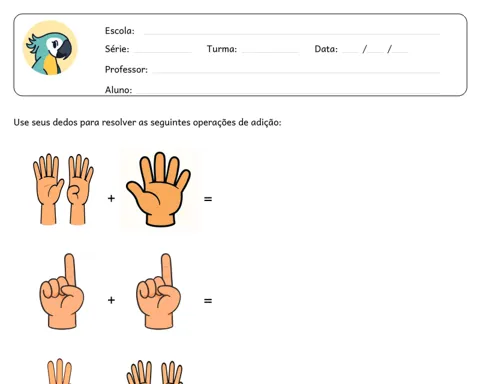Click the day blank in Data field
Screen dimensions: 480x384
(350, 52)
